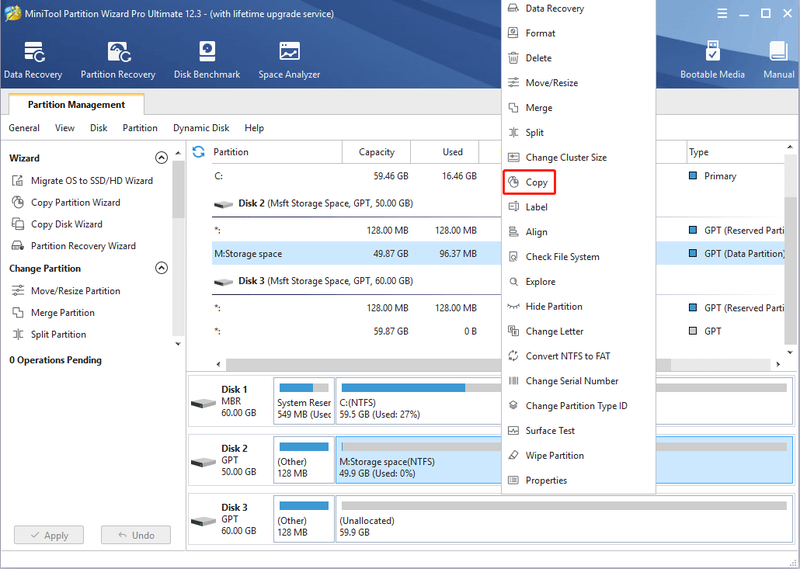The height and width of the screenshot is (569, 800).
Task: Collapse the Wizard section in the sidebar
Action: 161,158
